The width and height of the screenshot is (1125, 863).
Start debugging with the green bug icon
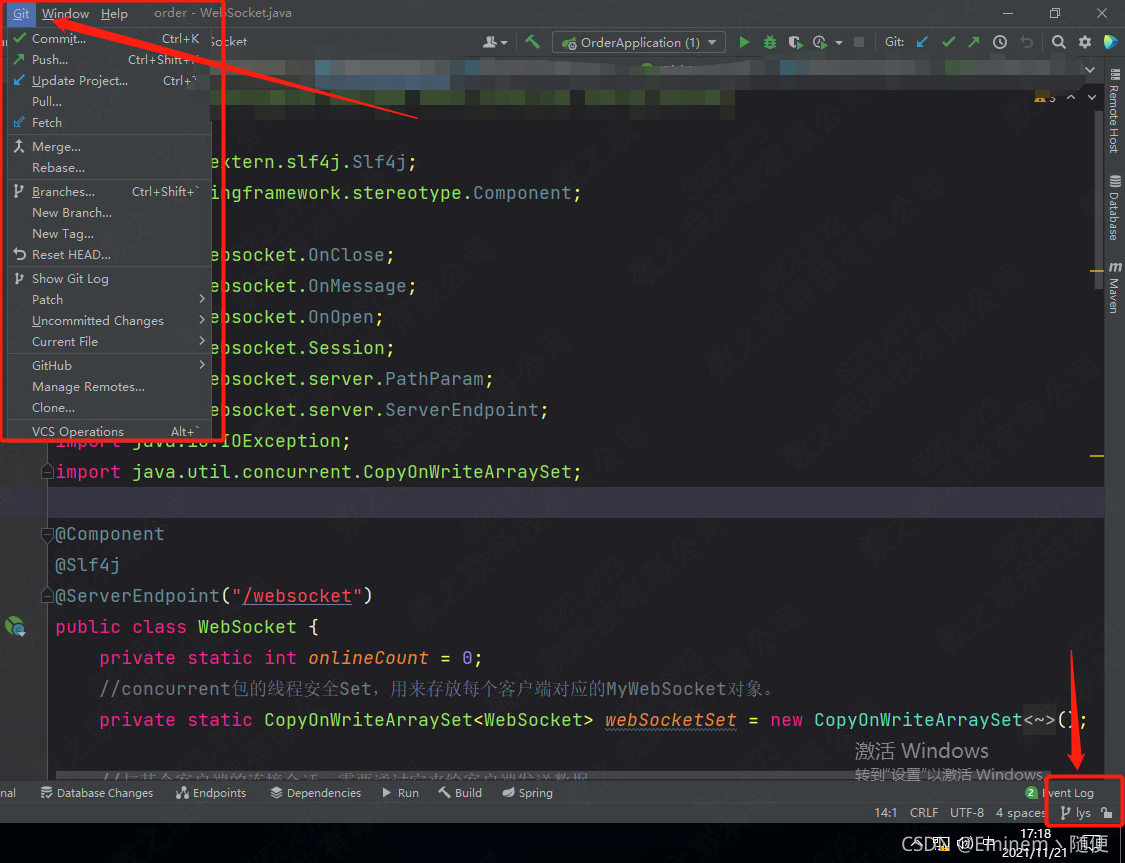770,42
